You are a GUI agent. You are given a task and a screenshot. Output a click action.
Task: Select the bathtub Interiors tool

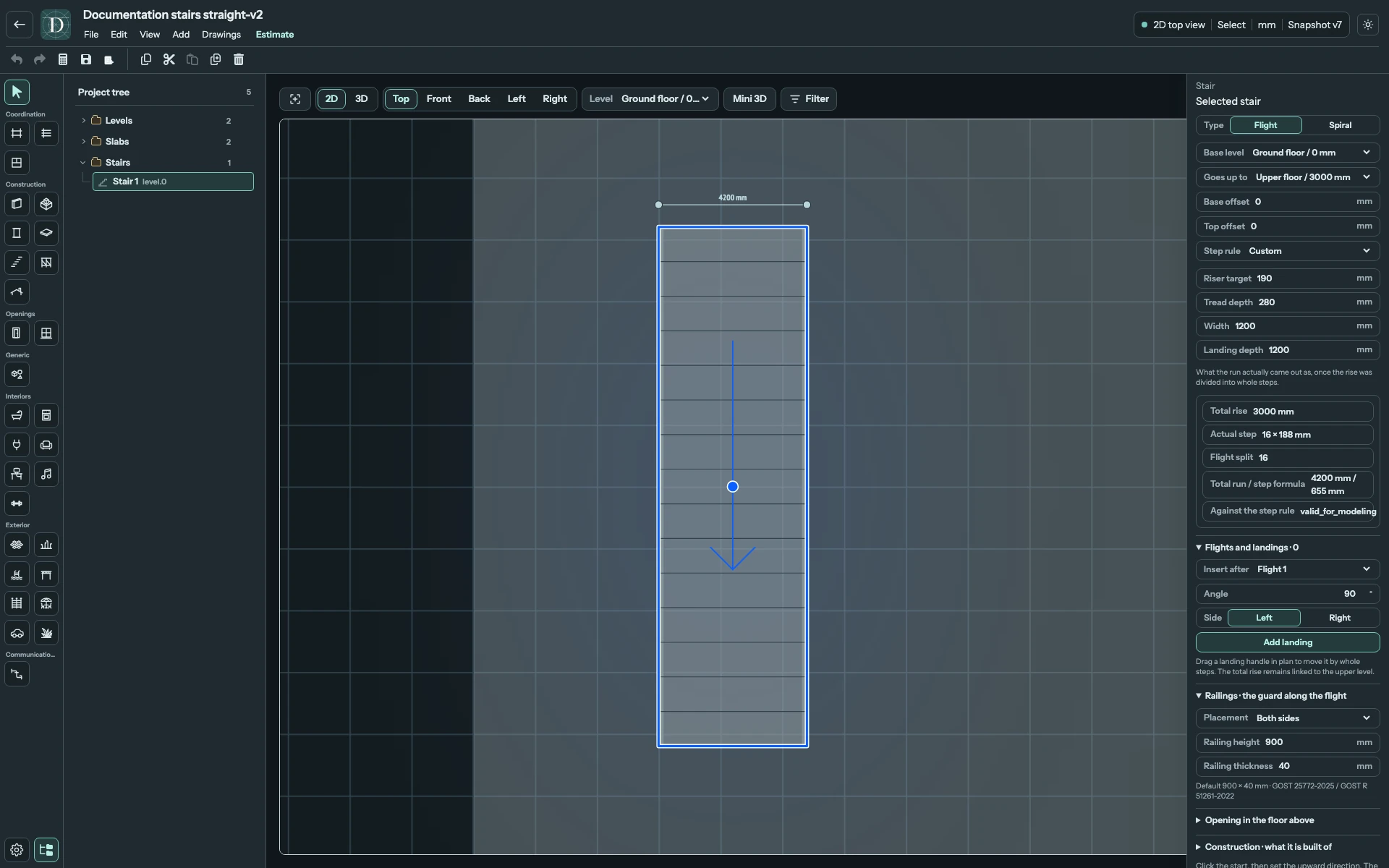pos(17,416)
